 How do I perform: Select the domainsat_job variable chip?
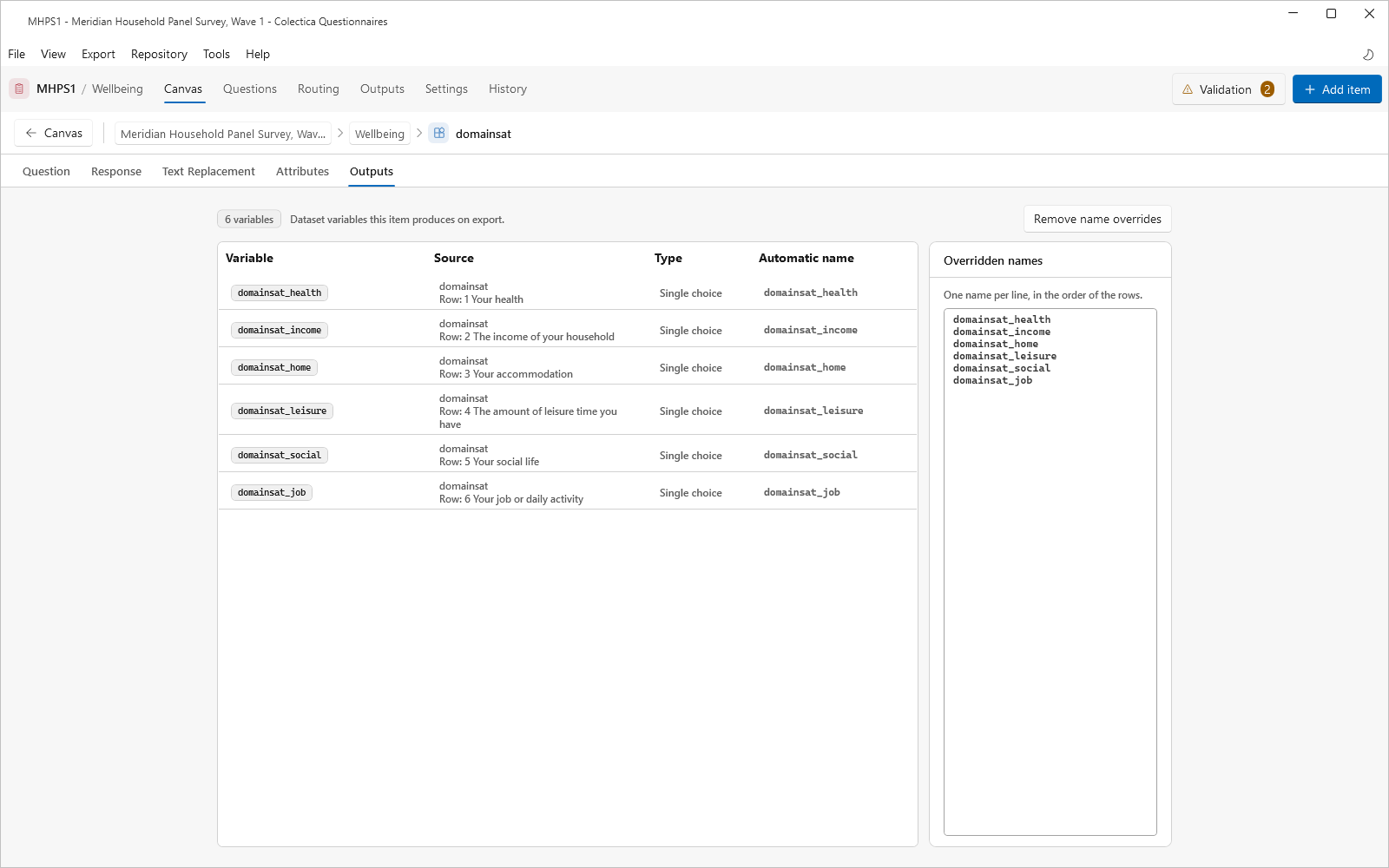click(x=272, y=493)
